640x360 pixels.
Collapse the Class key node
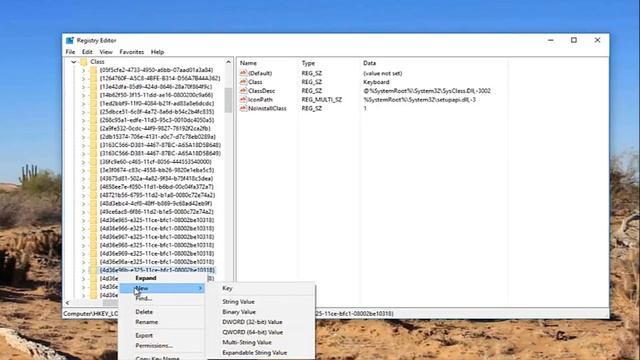73,62
